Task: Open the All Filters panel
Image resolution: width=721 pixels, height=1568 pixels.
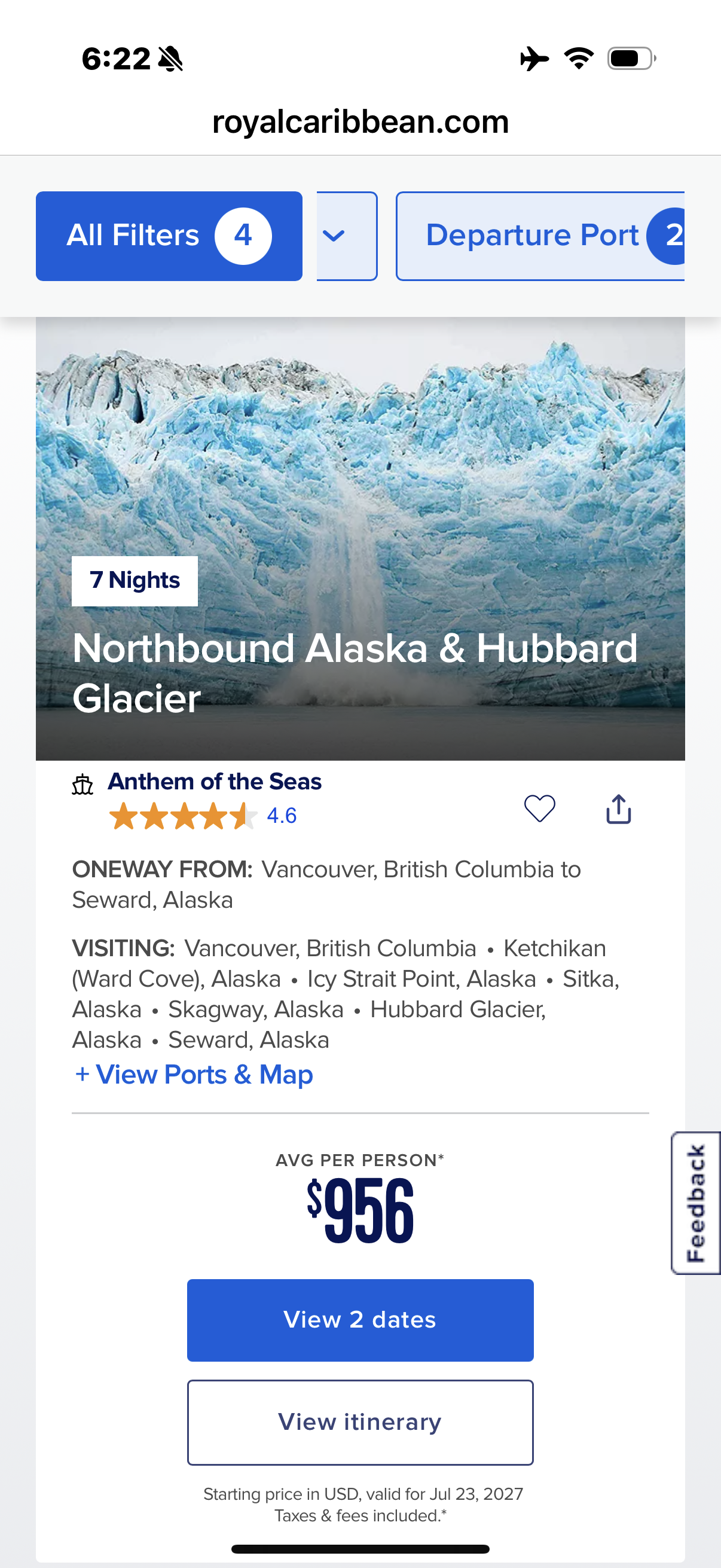Action: [169, 236]
